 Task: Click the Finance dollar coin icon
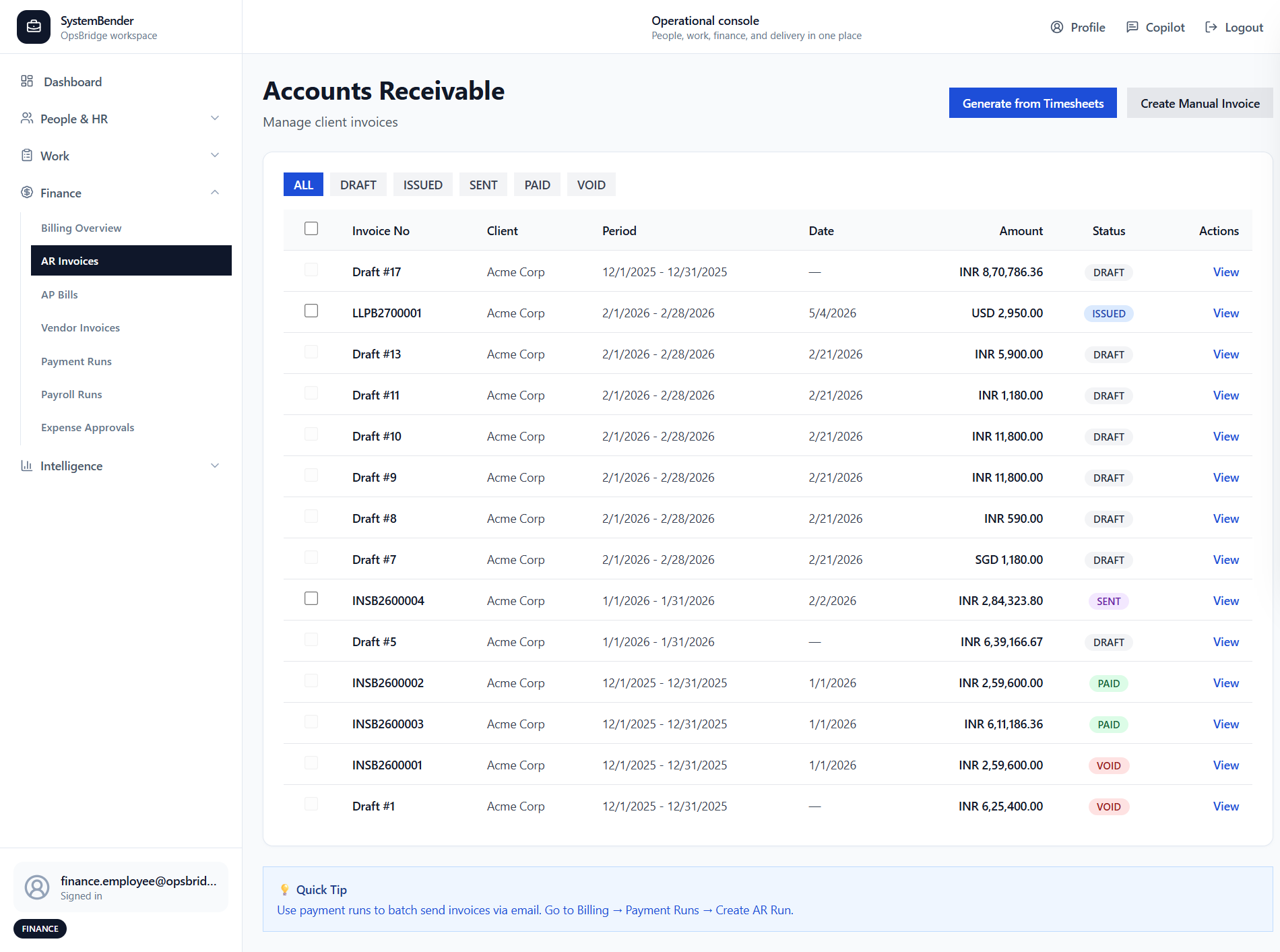coord(27,193)
